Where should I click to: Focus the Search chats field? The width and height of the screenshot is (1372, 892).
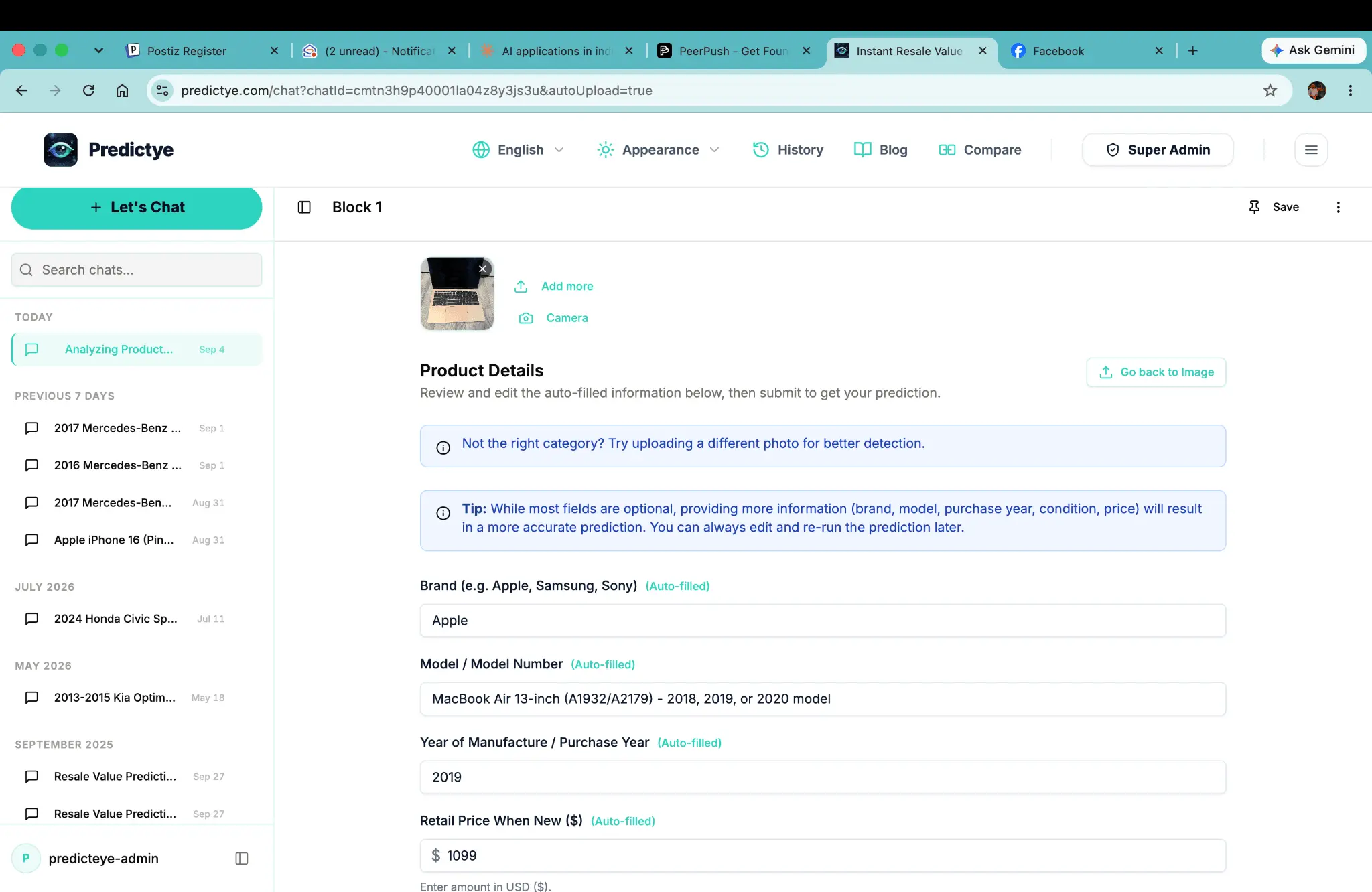point(137,270)
